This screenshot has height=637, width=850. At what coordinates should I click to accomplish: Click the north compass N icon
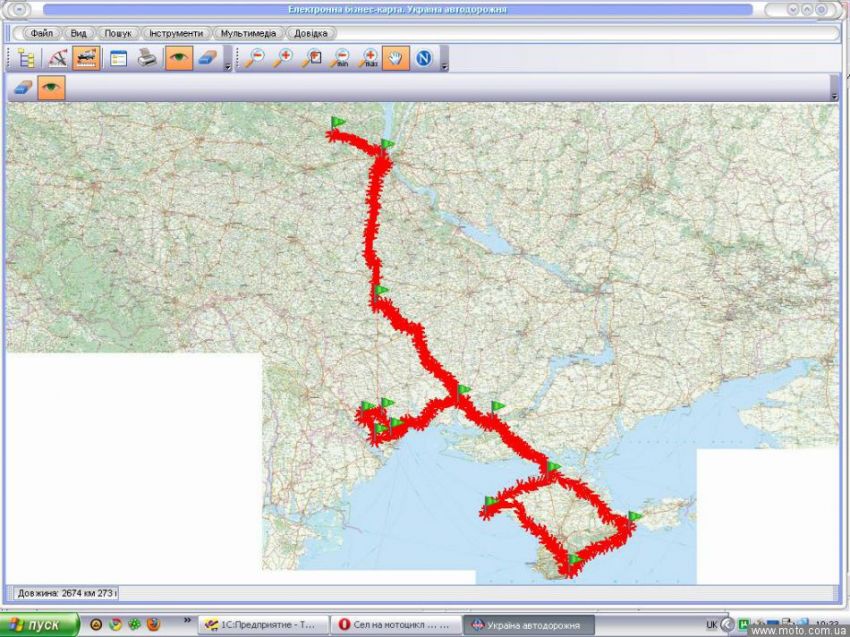click(423, 58)
